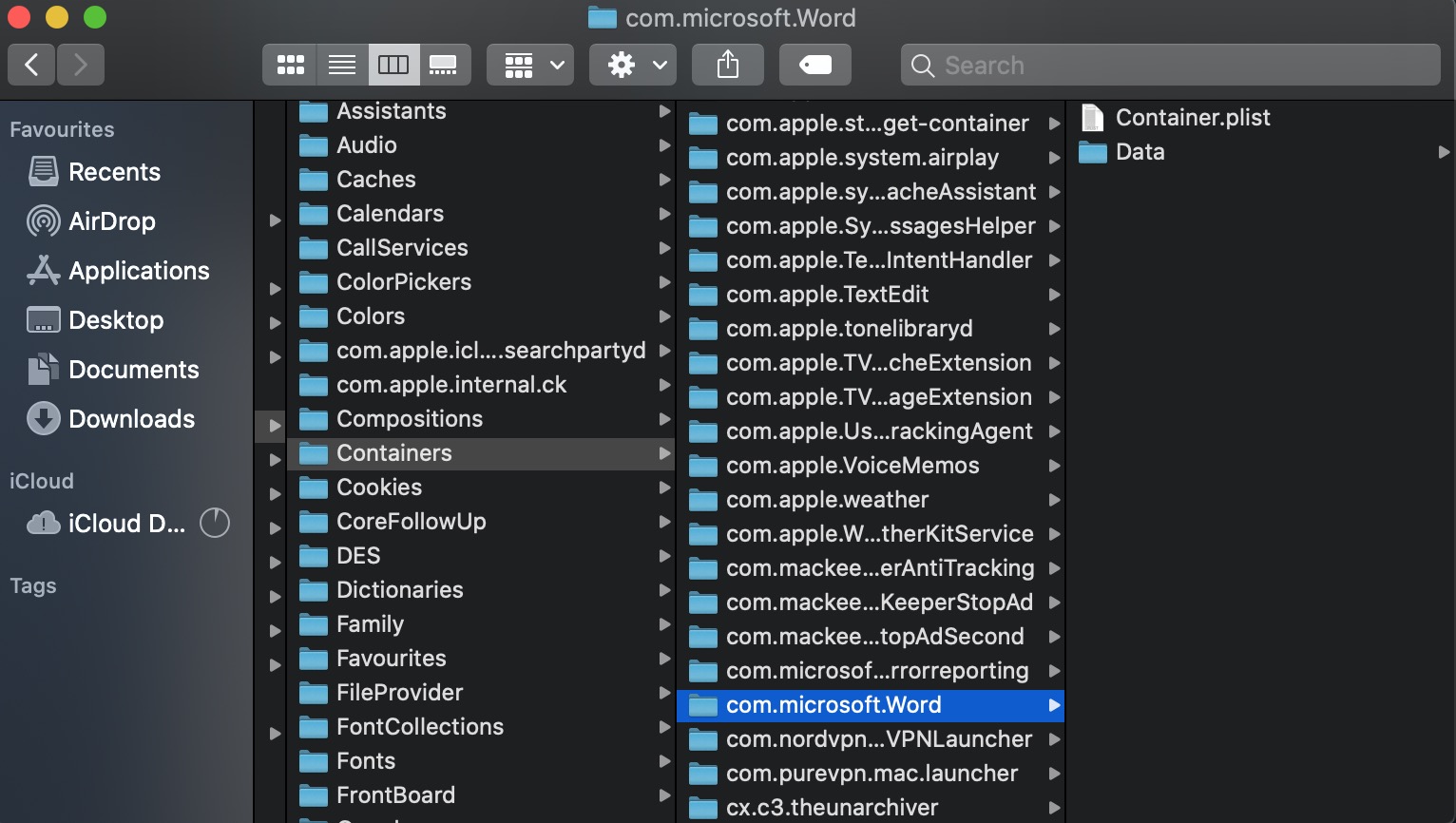Select com.apple.icl....searchpartyd folder
The width and height of the screenshot is (1456, 823).
[481, 351]
